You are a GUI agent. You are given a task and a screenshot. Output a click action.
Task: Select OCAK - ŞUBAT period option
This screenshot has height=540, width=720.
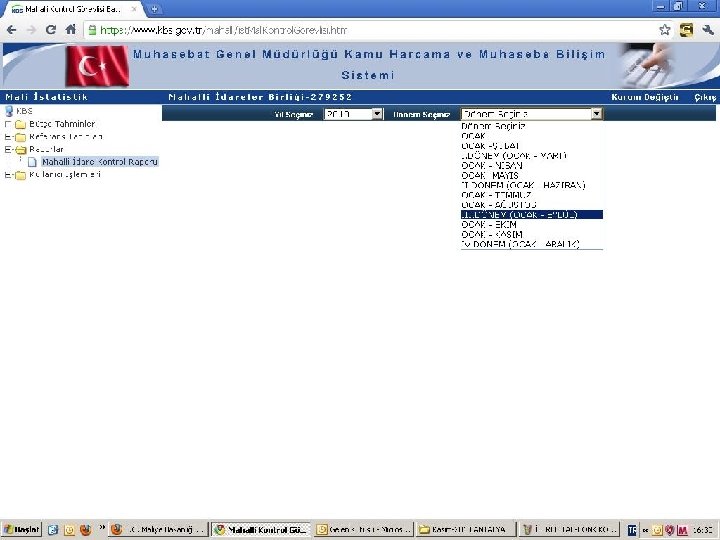(531, 146)
